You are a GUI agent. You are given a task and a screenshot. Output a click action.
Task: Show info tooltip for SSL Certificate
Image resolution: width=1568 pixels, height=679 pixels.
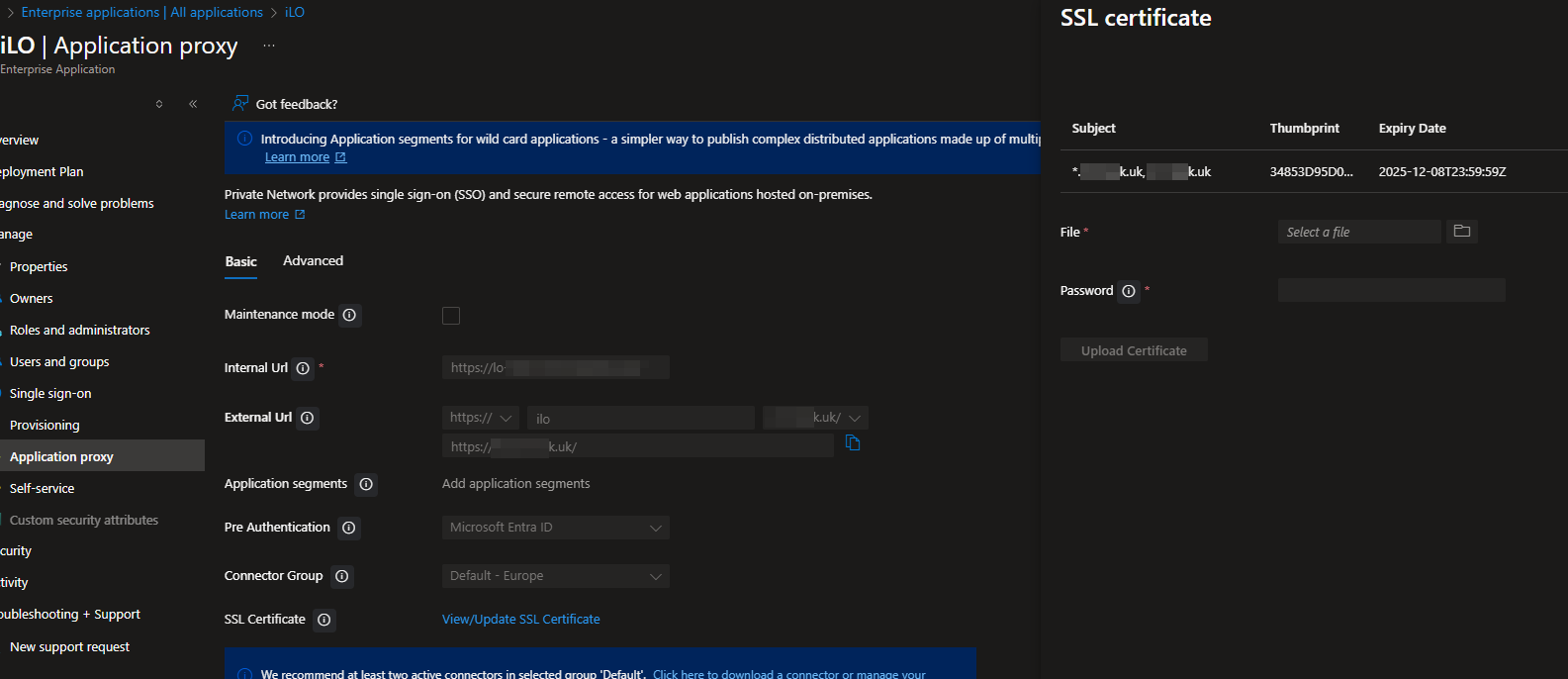pos(324,620)
